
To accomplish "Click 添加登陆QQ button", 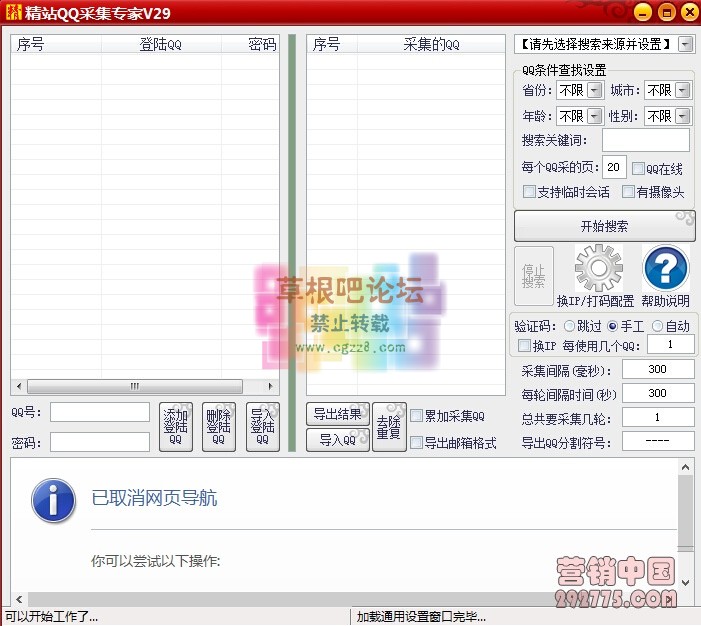I will coord(176,427).
